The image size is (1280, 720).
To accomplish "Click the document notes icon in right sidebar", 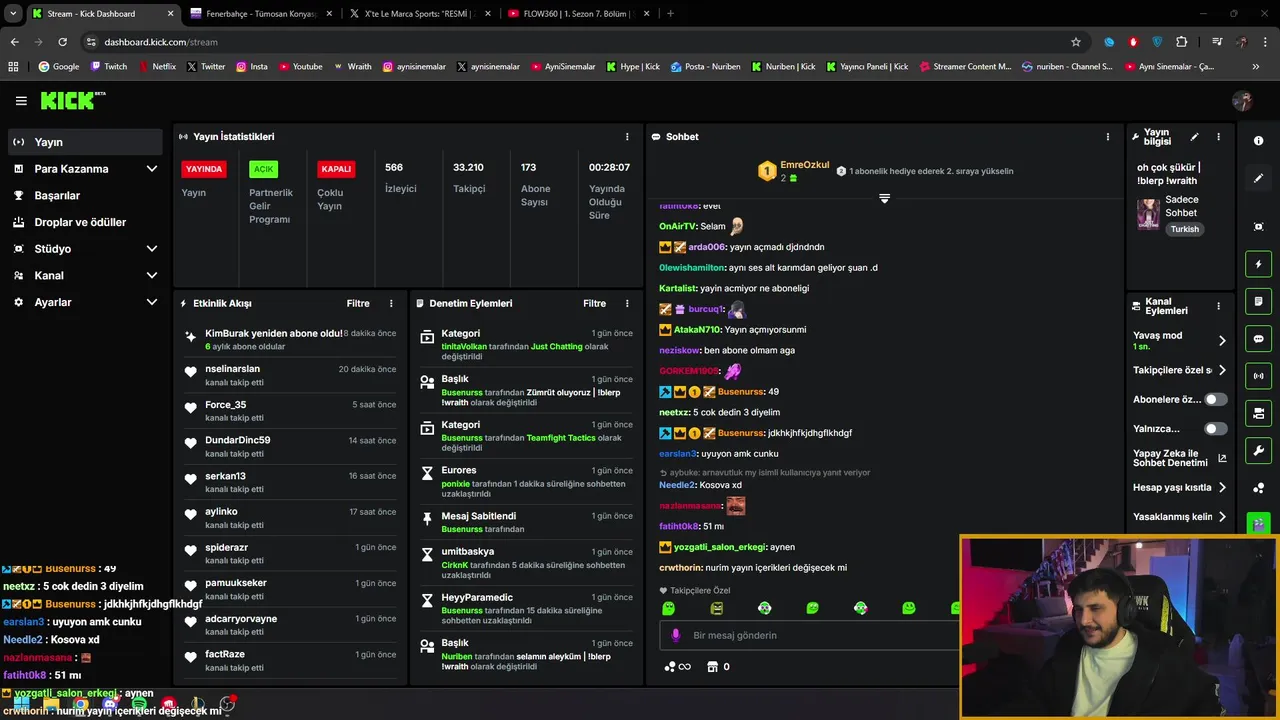I will [1258, 301].
